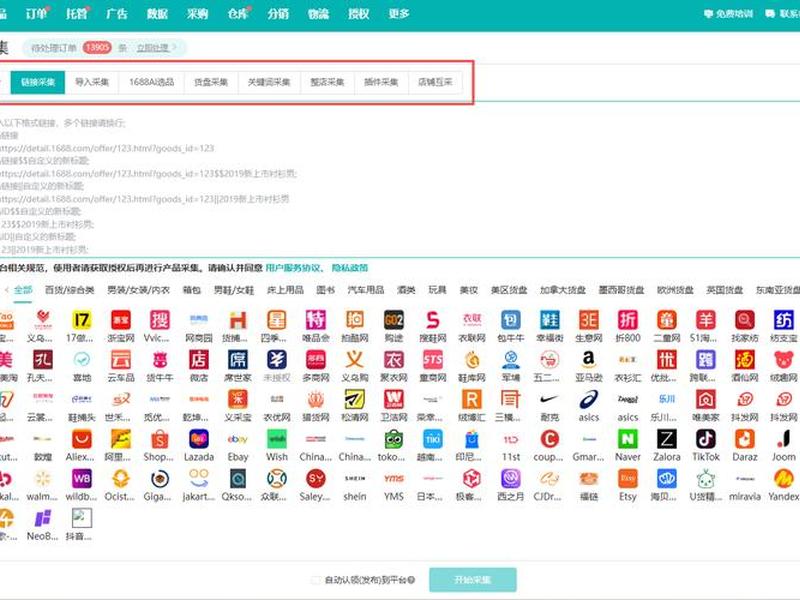Select the NeoB platform icon
The height and width of the screenshot is (600, 800).
(x=43, y=518)
